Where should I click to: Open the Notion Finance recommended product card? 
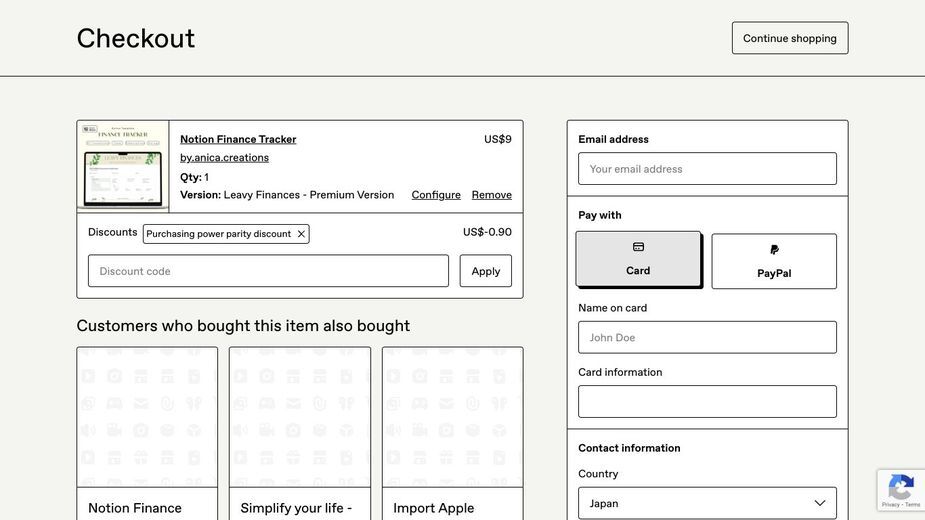(x=147, y=434)
